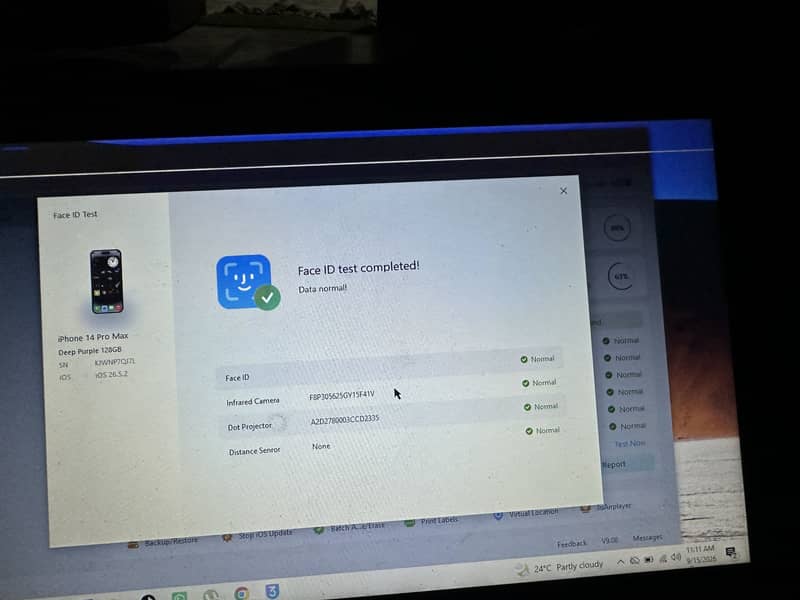This screenshot has height=600, width=800.
Task: Click the Face ID test completed heading
Action: click(x=358, y=268)
